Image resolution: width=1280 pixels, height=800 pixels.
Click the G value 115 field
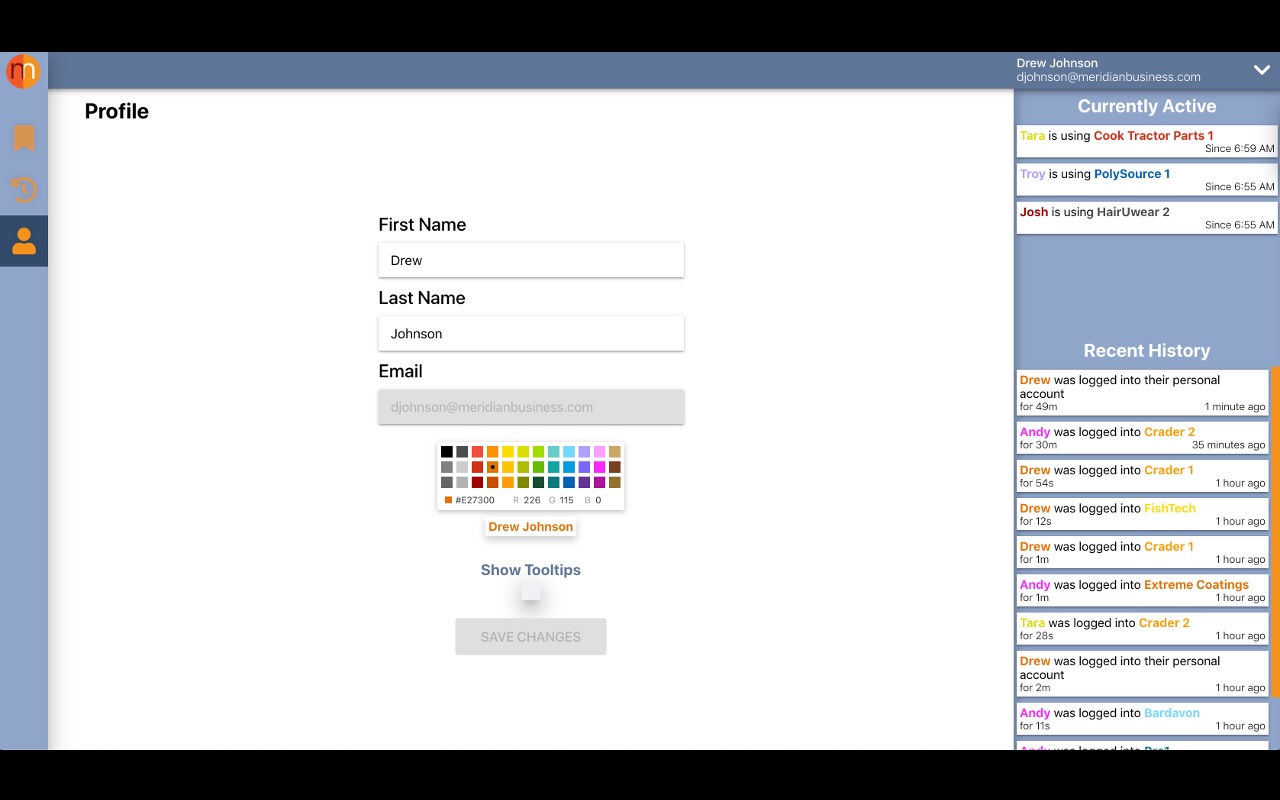pyautogui.click(x=566, y=500)
